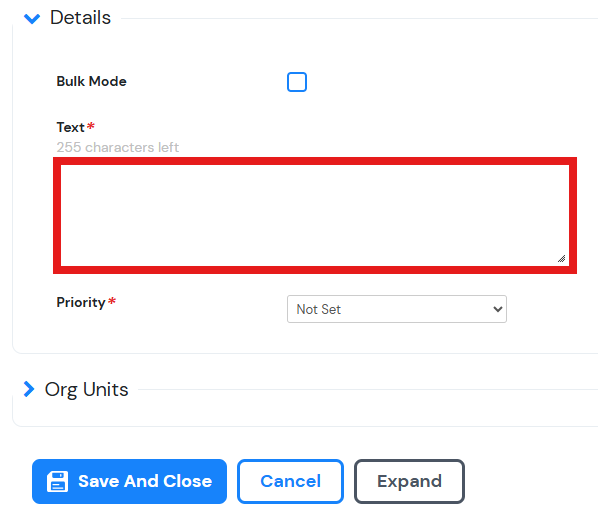Cancel the form
Image resolution: width=598 pixels, height=525 pixels.
coord(290,482)
